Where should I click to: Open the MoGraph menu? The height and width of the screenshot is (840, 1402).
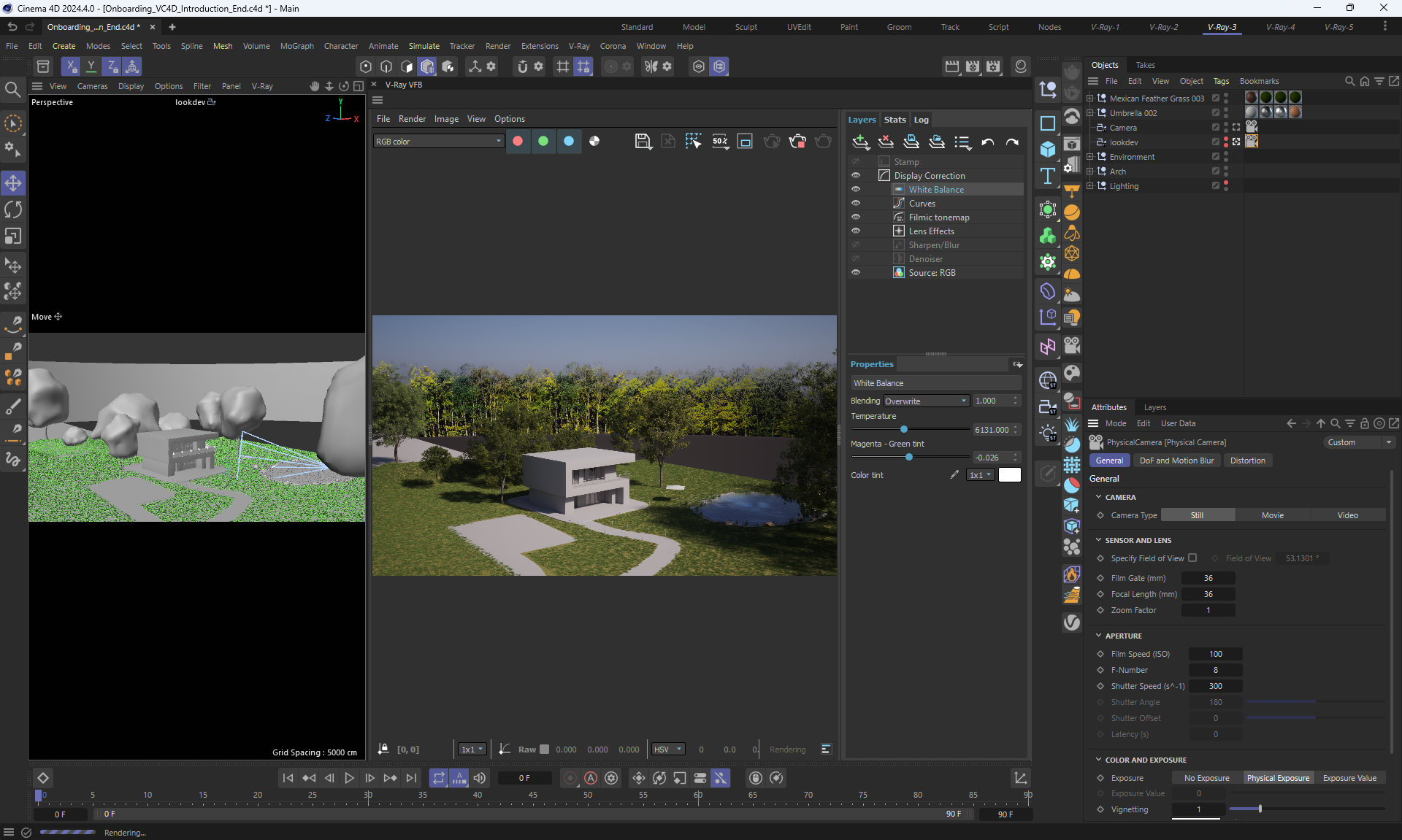(x=296, y=46)
